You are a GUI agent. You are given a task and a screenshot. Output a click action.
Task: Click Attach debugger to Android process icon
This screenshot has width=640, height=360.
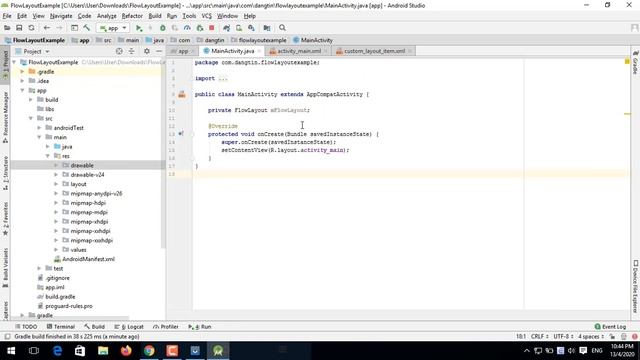[200, 28]
